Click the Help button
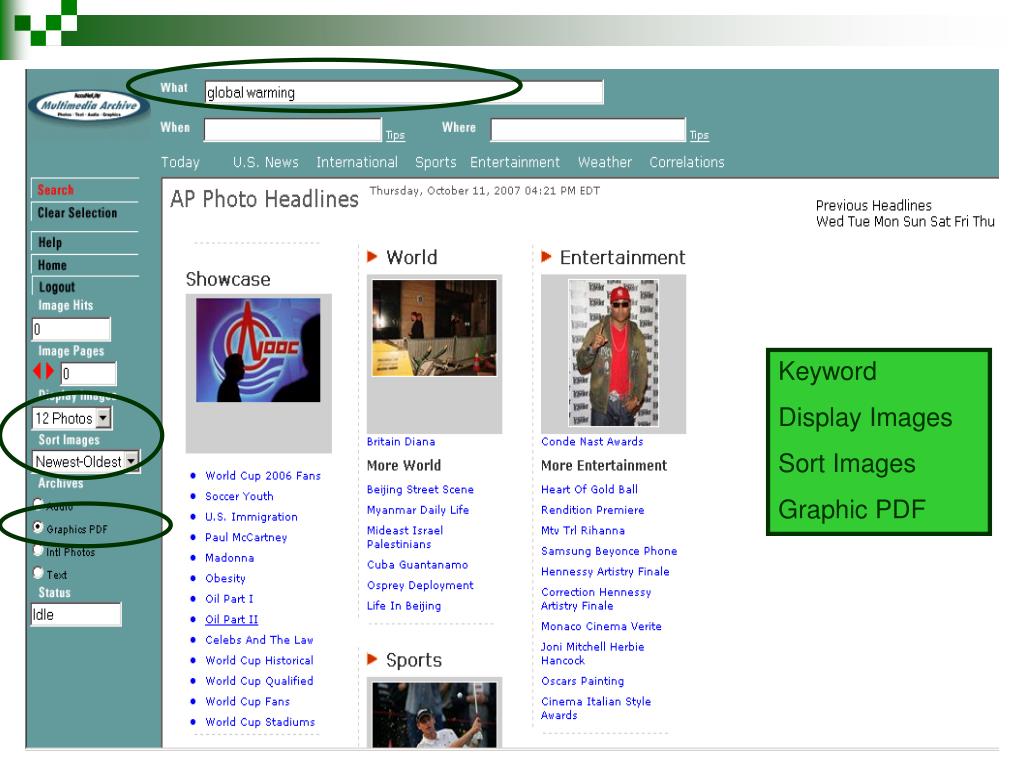Image resolution: width=1024 pixels, height=768 pixels. click(85, 242)
